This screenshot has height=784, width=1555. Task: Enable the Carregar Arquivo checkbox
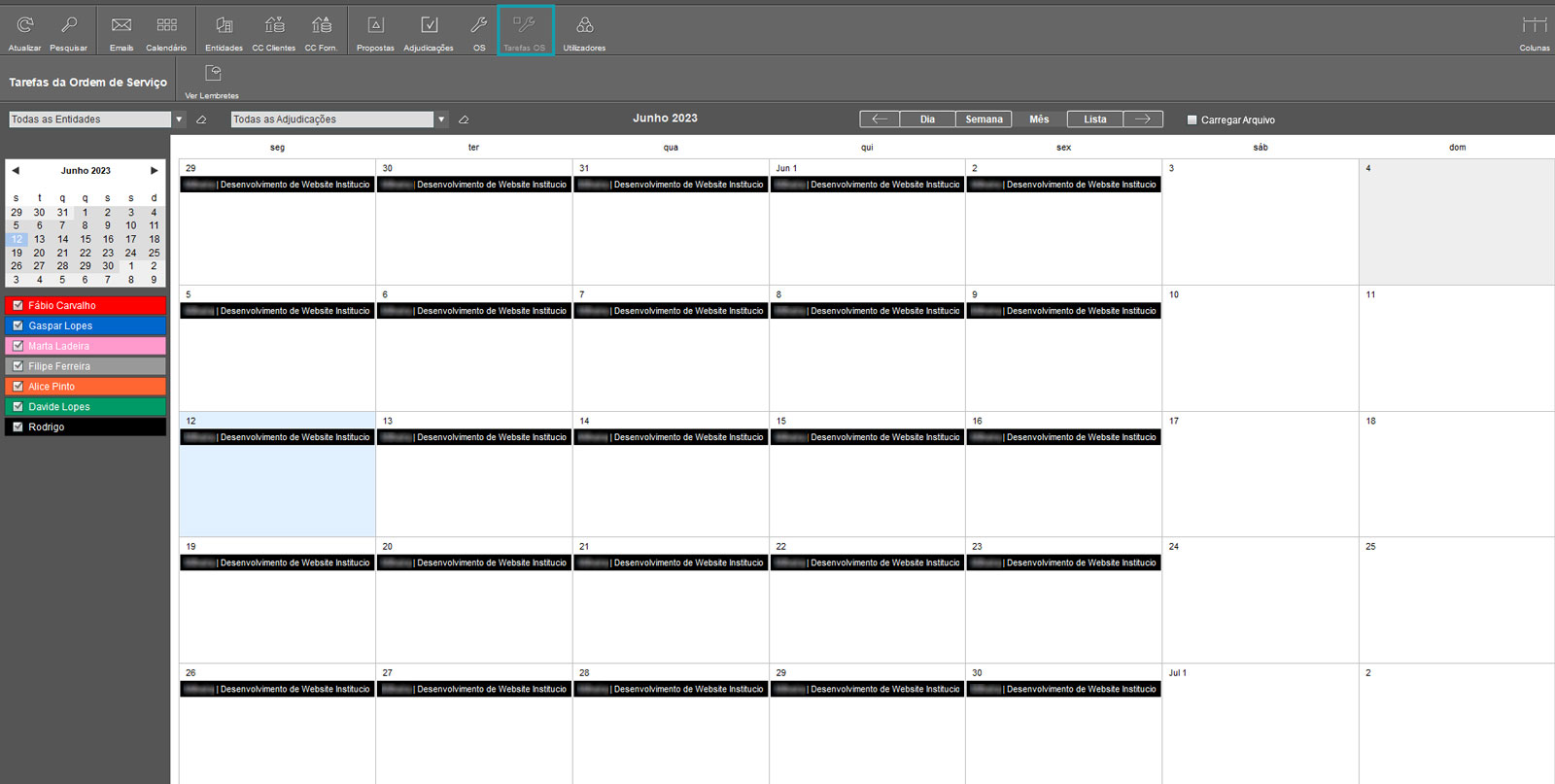(x=1192, y=120)
